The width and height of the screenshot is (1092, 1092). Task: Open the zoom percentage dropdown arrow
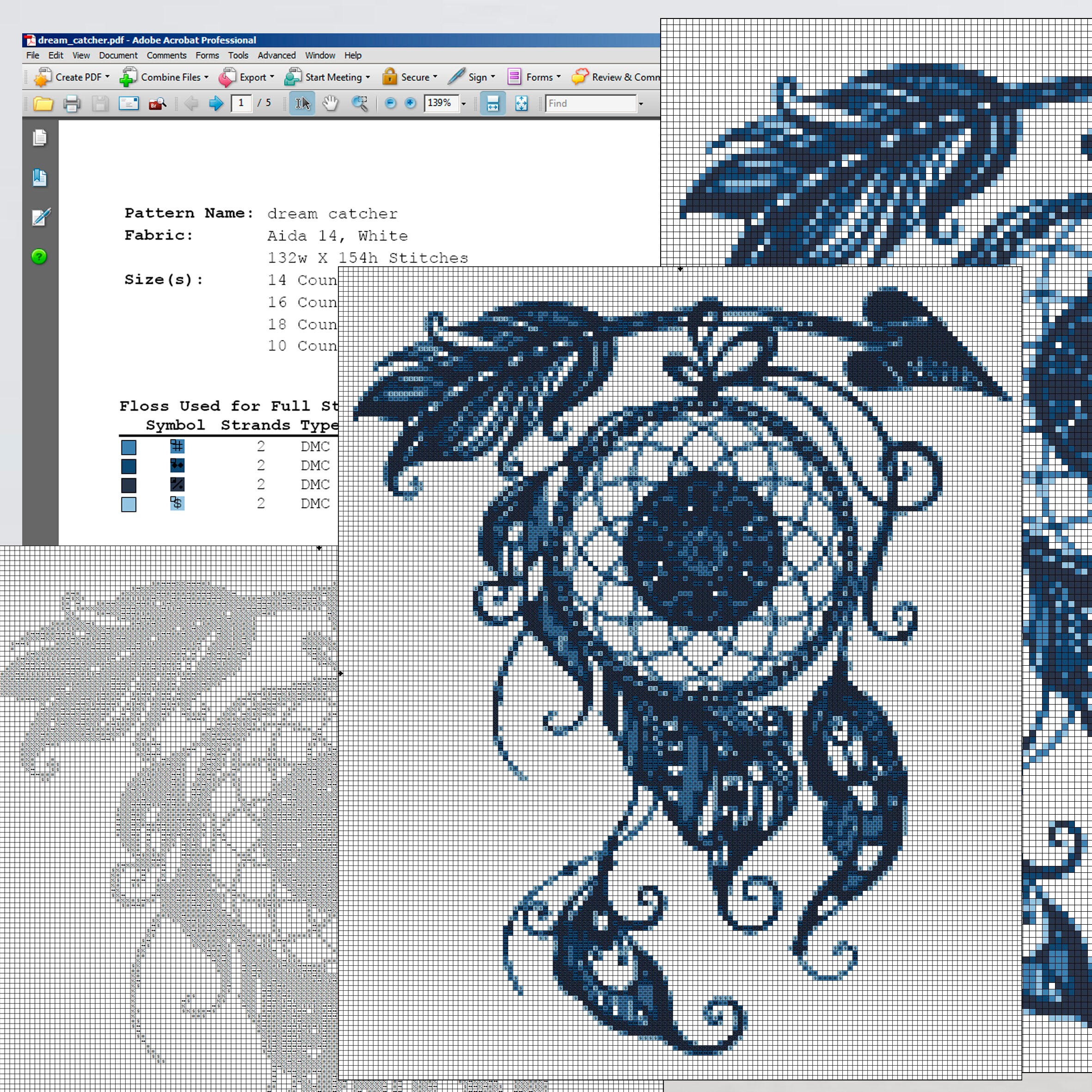click(464, 104)
